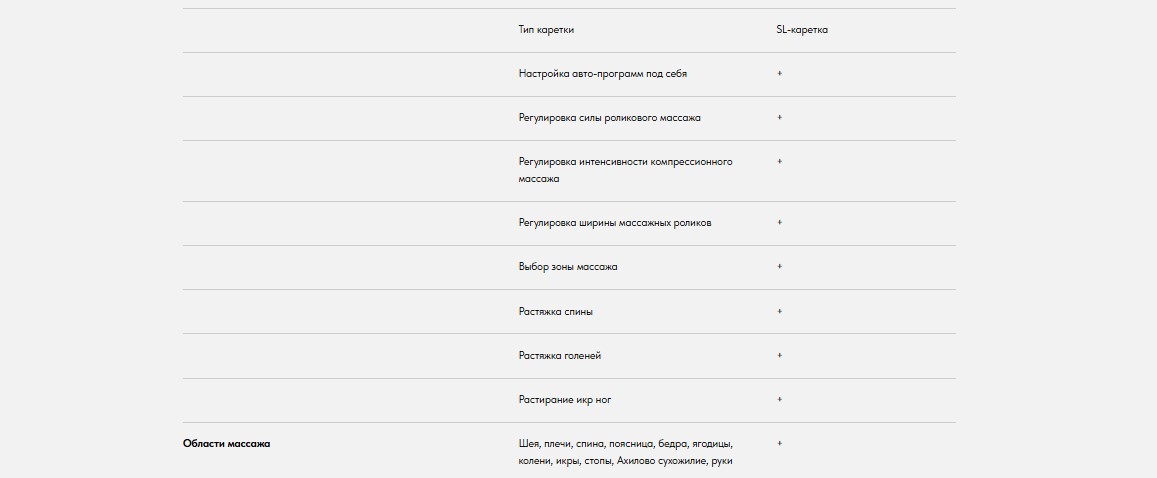Select the Настройка авто-программ под себя text
This screenshot has height=478, width=1157.
pyautogui.click(x=602, y=74)
